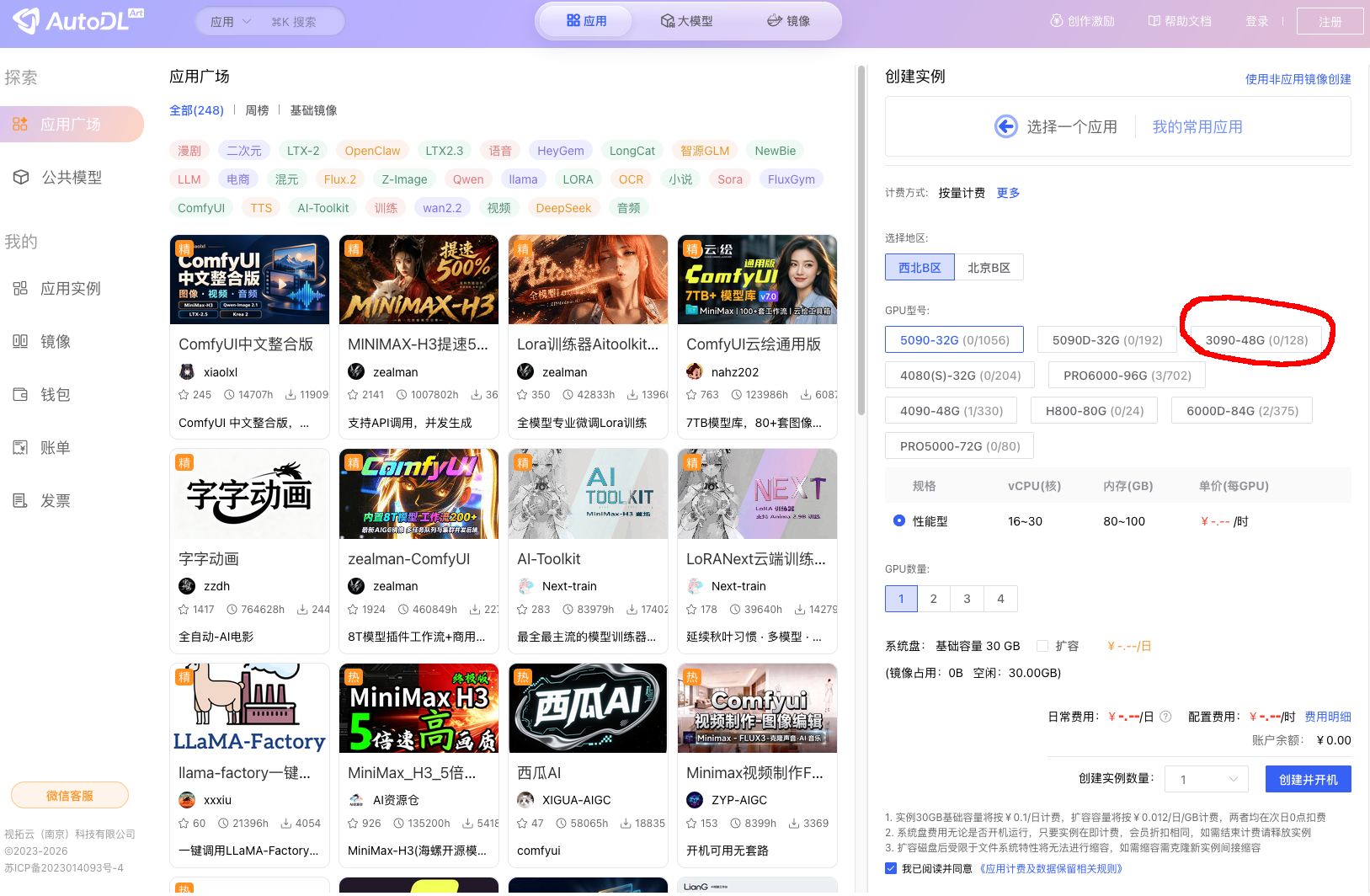
Task: Open 创建实例数量 dropdown
Action: [1207, 779]
